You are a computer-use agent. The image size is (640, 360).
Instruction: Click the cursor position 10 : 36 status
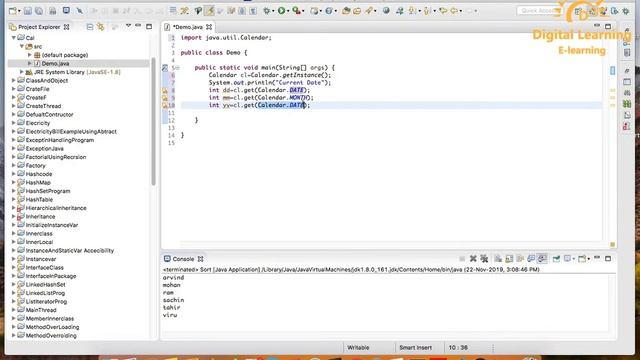coord(458,348)
